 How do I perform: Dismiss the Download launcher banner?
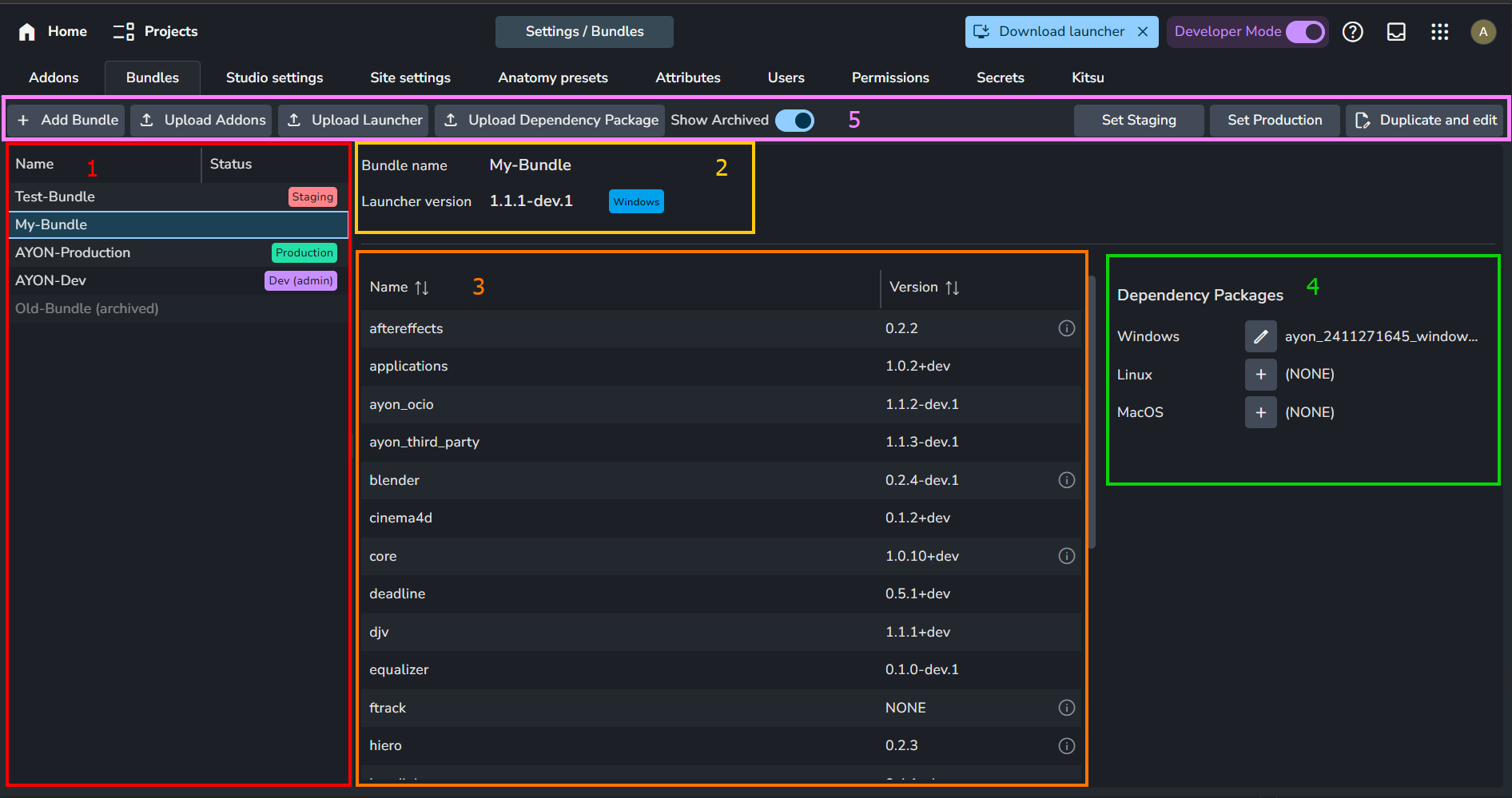[x=1143, y=32]
